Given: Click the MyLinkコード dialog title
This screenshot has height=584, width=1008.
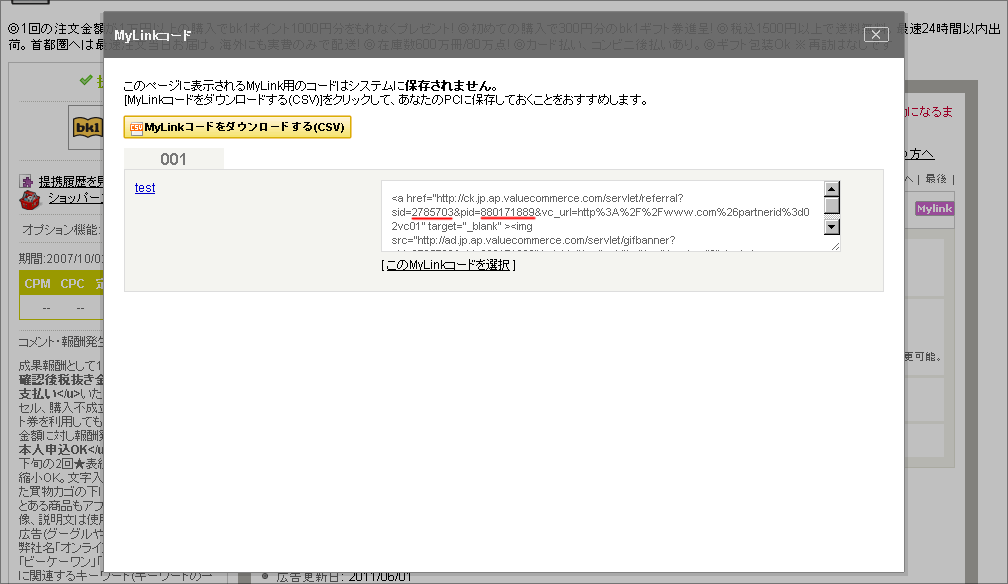Looking at the screenshot, I should coord(153,35).
